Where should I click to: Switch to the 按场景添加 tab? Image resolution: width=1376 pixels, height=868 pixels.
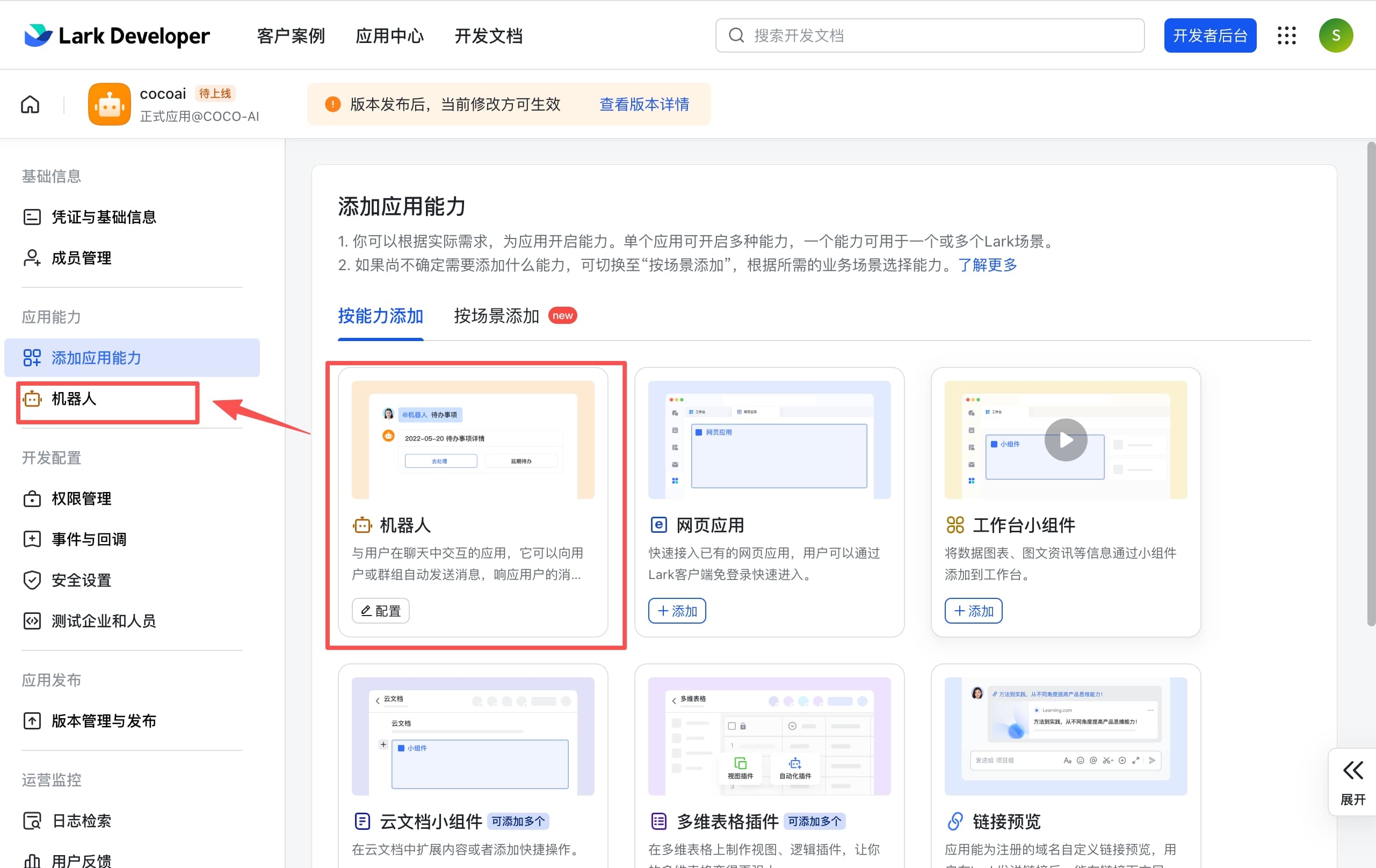pos(495,315)
